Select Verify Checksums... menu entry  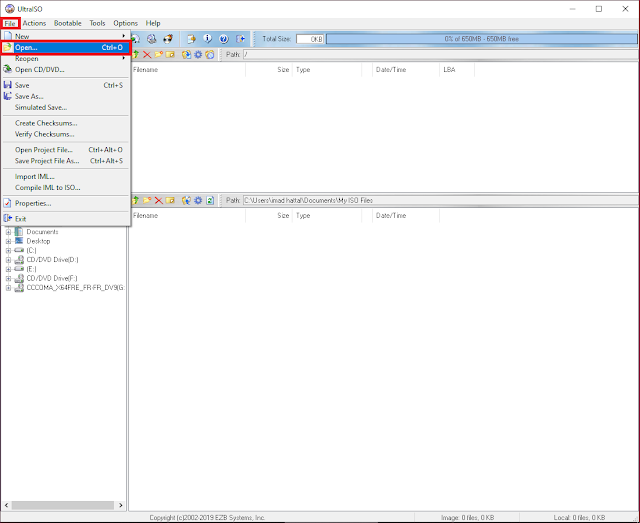[65, 134]
